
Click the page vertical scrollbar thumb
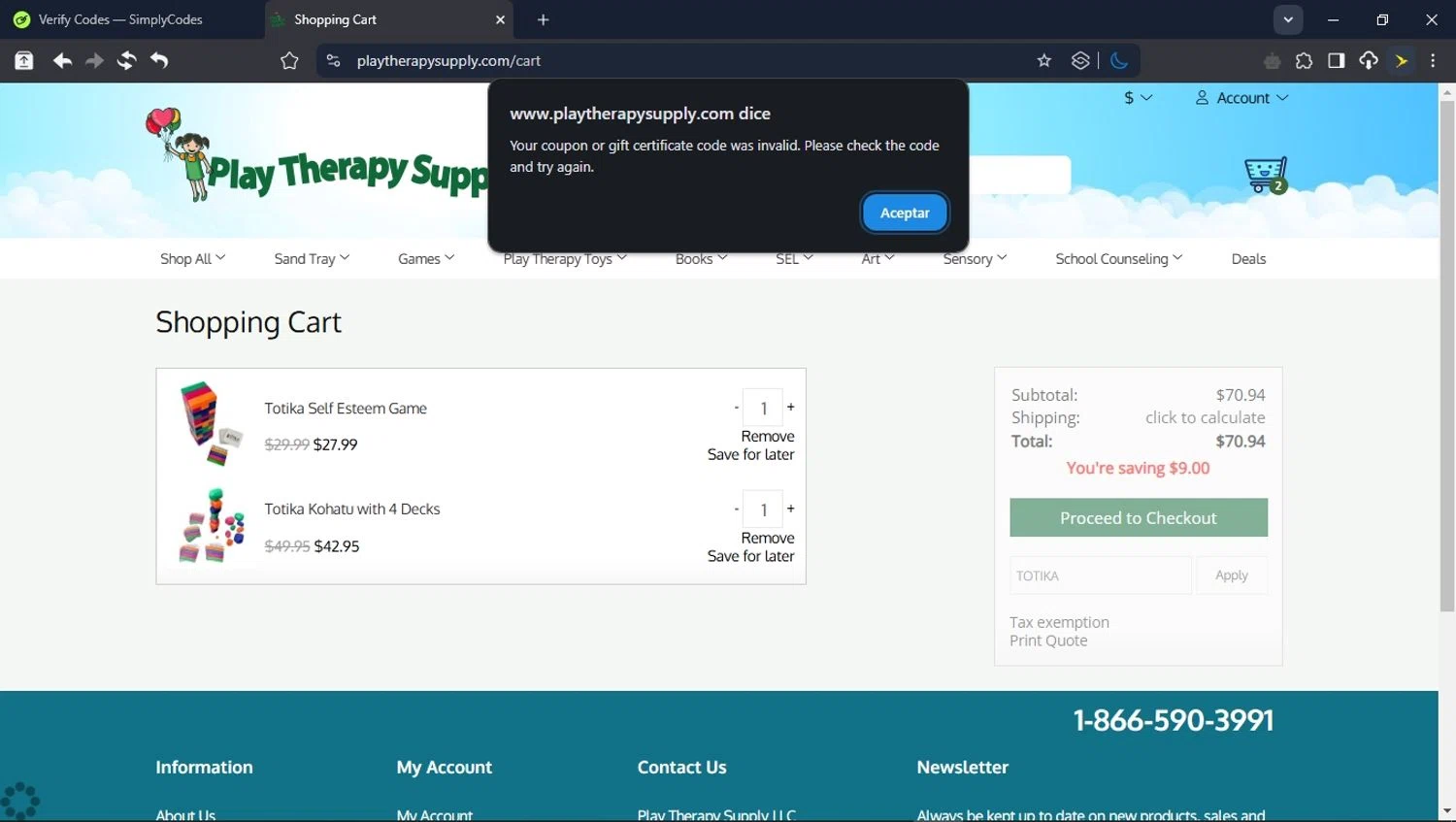[x=1447, y=355]
